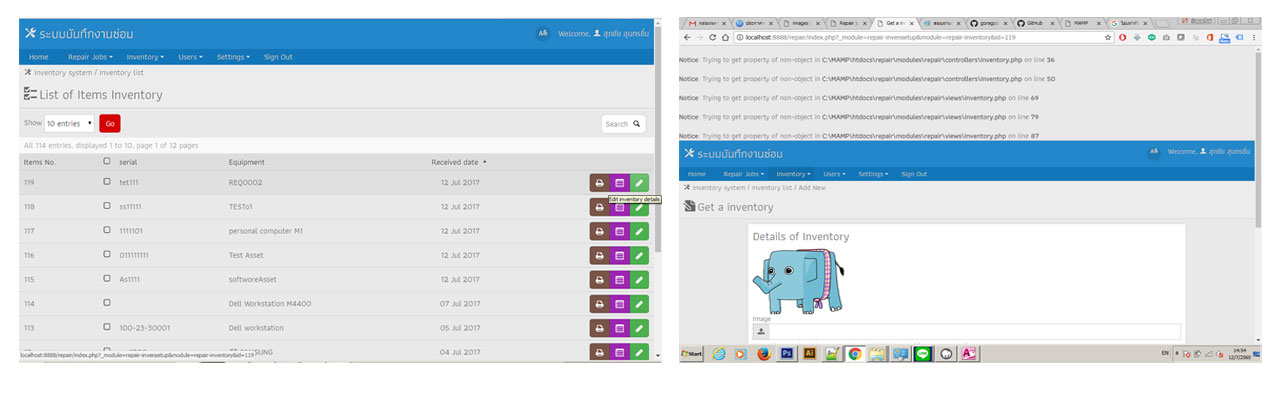Viewport: 1280px width, 399px height.
Task: Sign Out in right window
Action: [x=914, y=174]
